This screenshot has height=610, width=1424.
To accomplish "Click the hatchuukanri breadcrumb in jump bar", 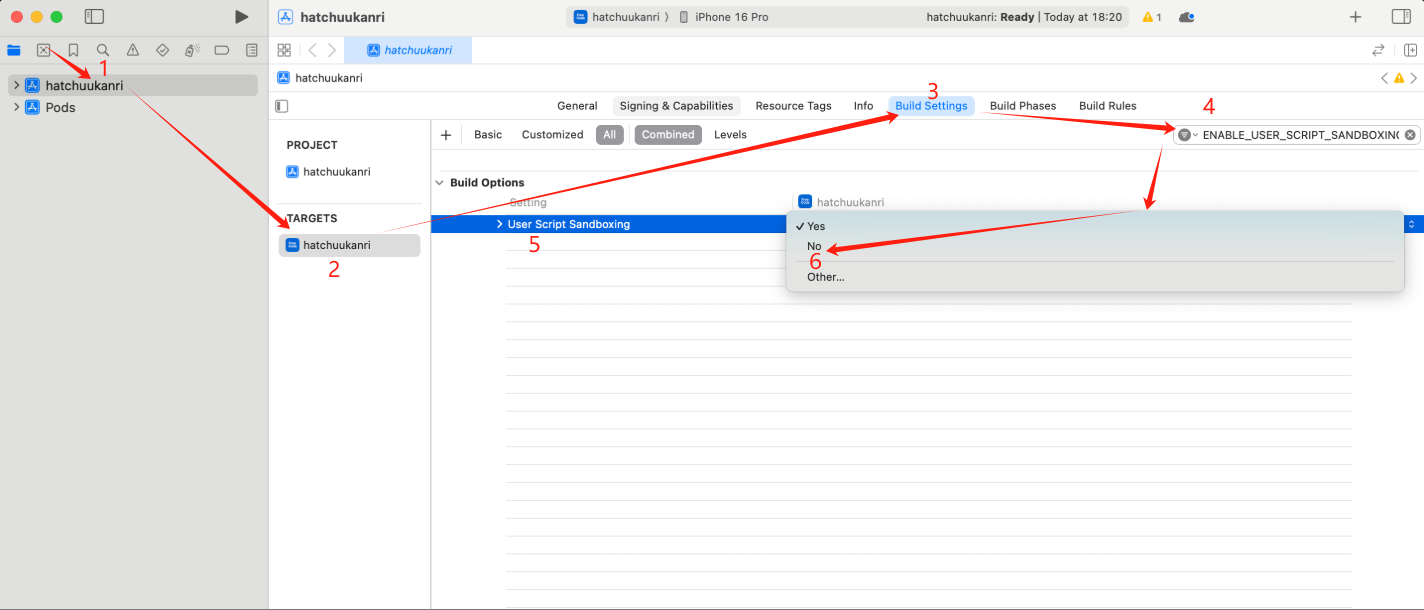I will pos(320,78).
